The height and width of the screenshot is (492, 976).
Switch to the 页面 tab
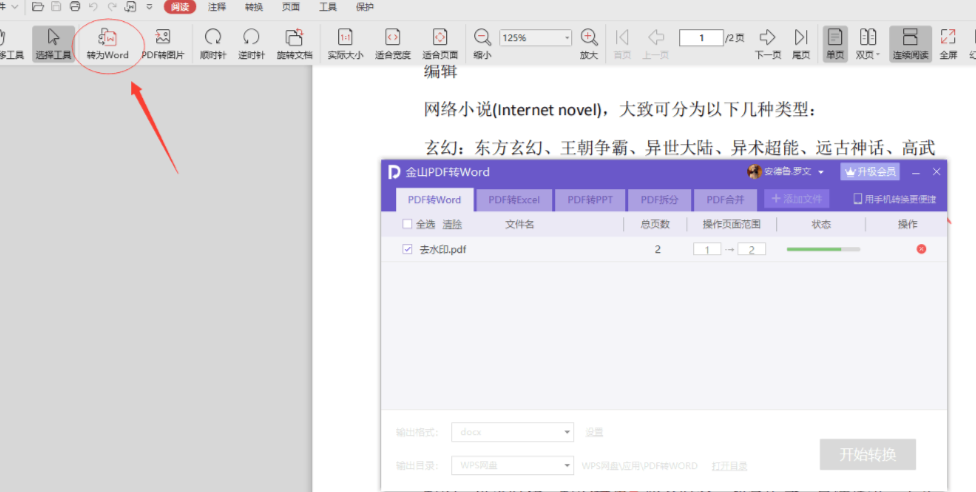click(291, 7)
